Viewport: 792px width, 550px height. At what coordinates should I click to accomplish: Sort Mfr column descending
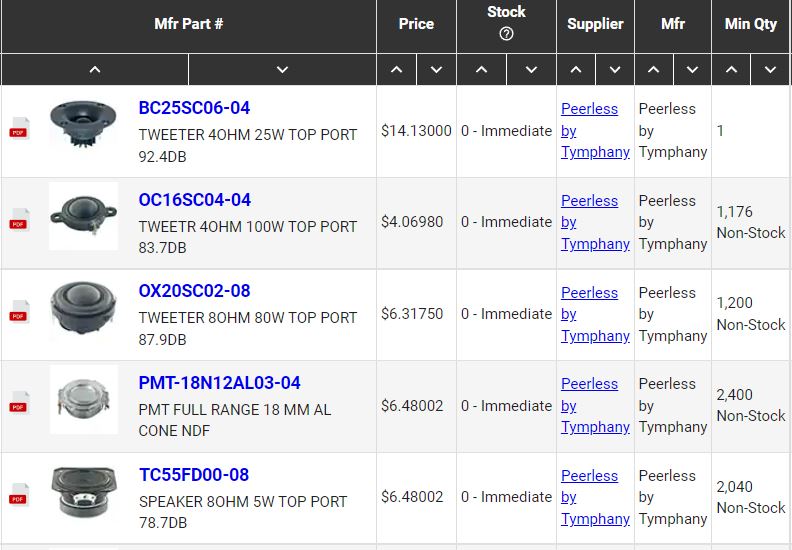point(692,70)
